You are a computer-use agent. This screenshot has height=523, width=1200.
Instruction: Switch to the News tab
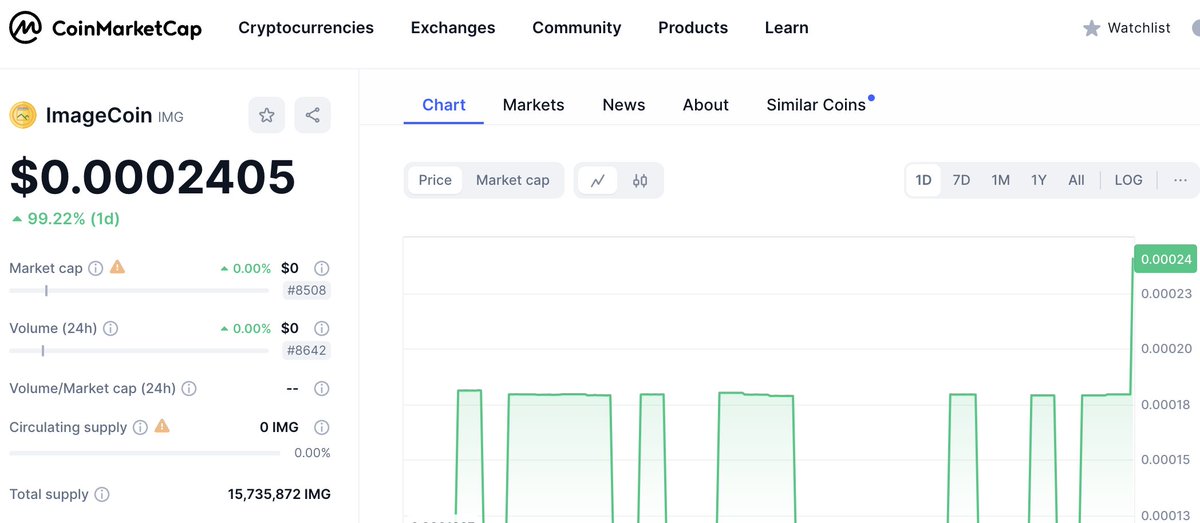624,105
